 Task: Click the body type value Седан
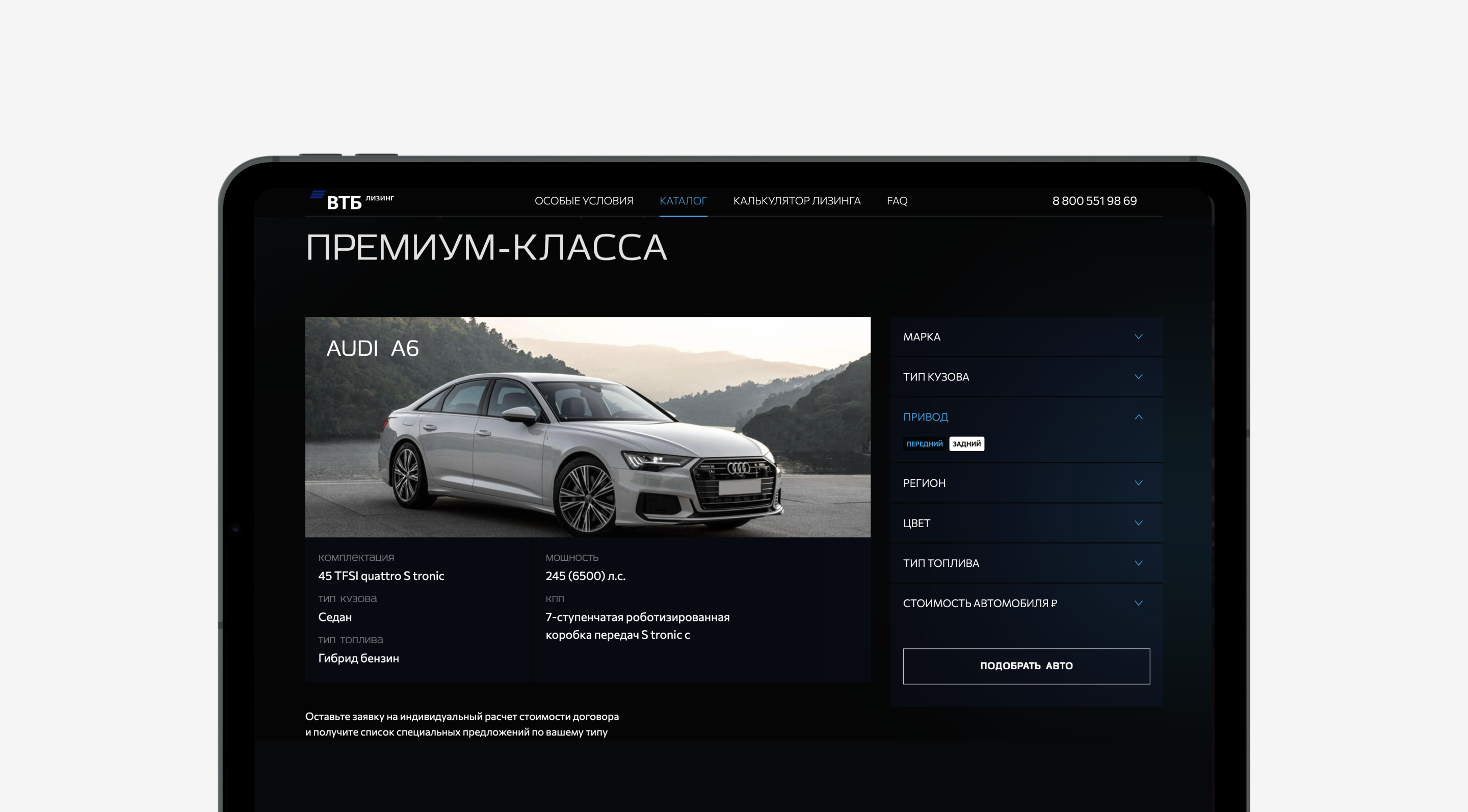[334, 617]
